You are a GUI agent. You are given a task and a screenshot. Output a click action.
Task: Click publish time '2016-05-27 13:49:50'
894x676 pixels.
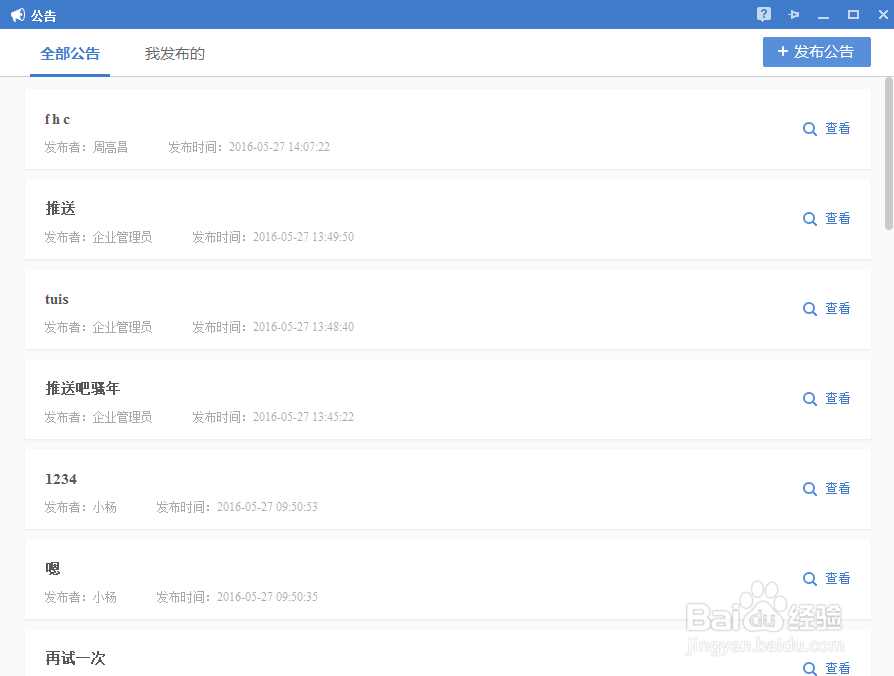click(303, 237)
